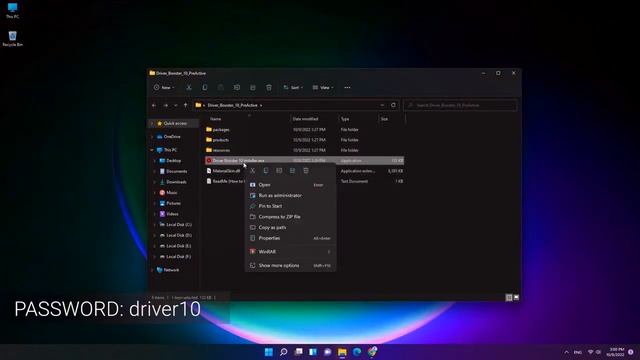
Task: Open the Sort dropdown
Action: (293, 87)
